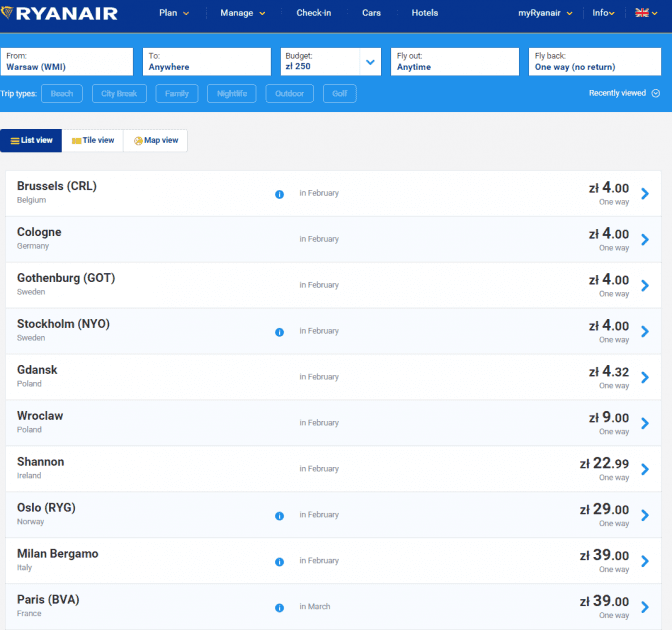Open Shannon fare with arrow icon
672x630 pixels.
point(645,470)
